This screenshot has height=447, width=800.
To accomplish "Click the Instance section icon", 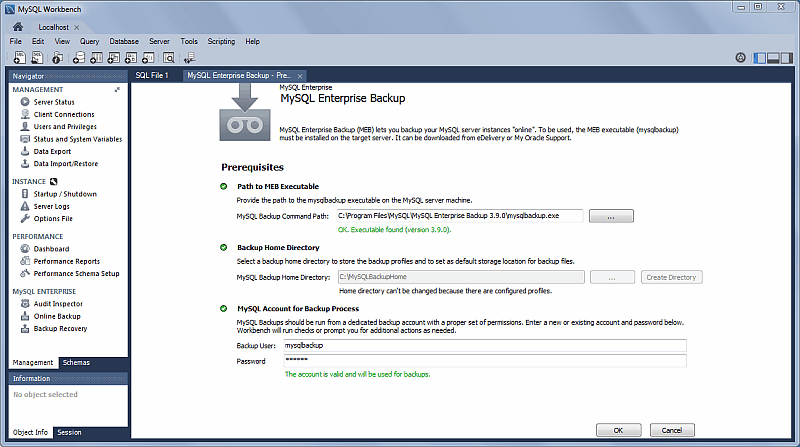I will (54, 181).
